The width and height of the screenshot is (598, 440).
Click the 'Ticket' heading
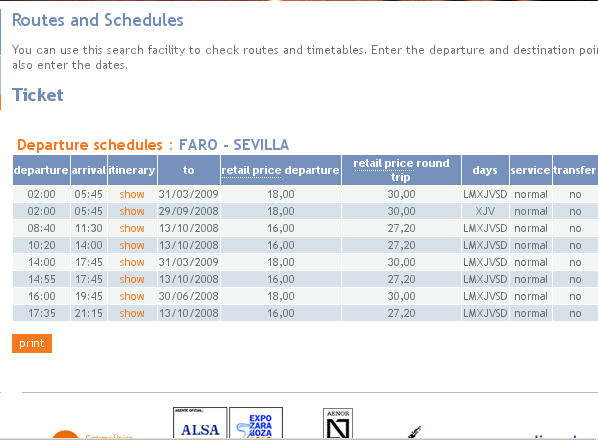click(x=38, y=95)
